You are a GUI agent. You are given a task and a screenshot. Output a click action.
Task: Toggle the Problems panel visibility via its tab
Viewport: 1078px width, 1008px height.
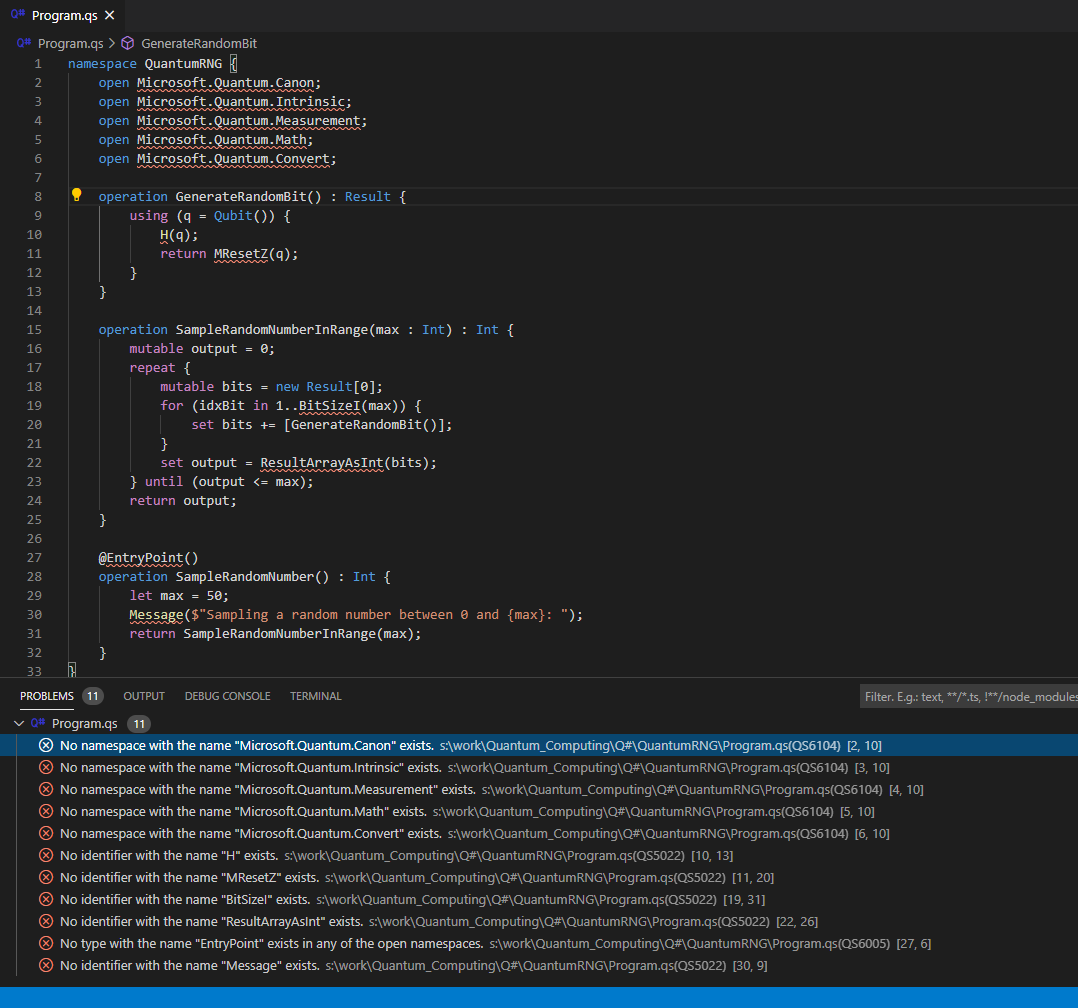tap(47, 695)
